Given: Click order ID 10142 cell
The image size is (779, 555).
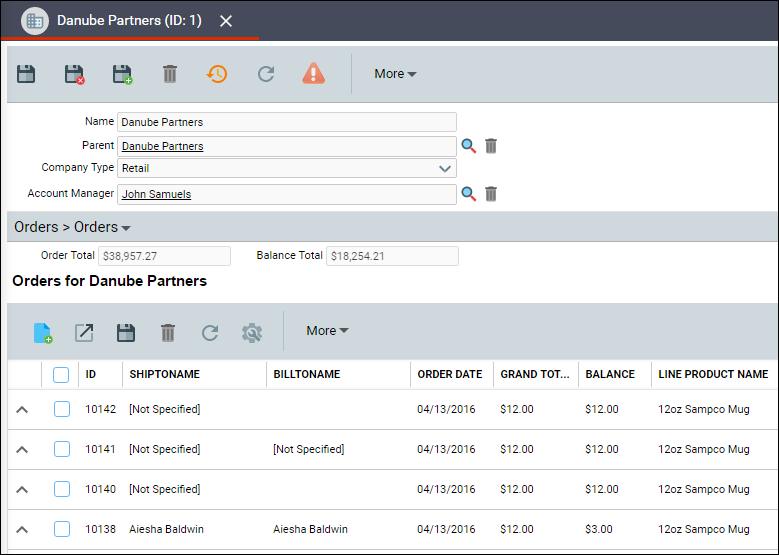Looking at the screenshot, I should point(100,409).
